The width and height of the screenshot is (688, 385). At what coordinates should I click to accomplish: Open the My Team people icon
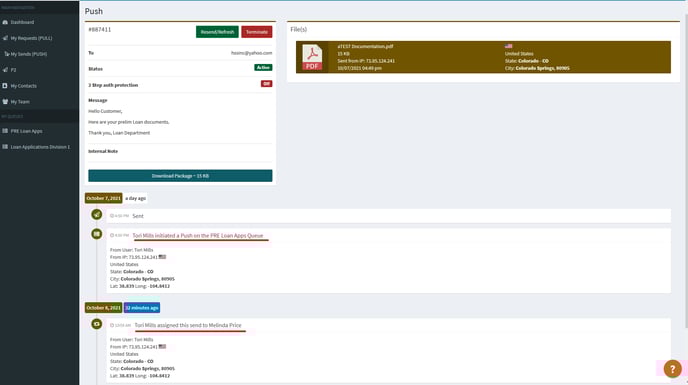point(5,101)
